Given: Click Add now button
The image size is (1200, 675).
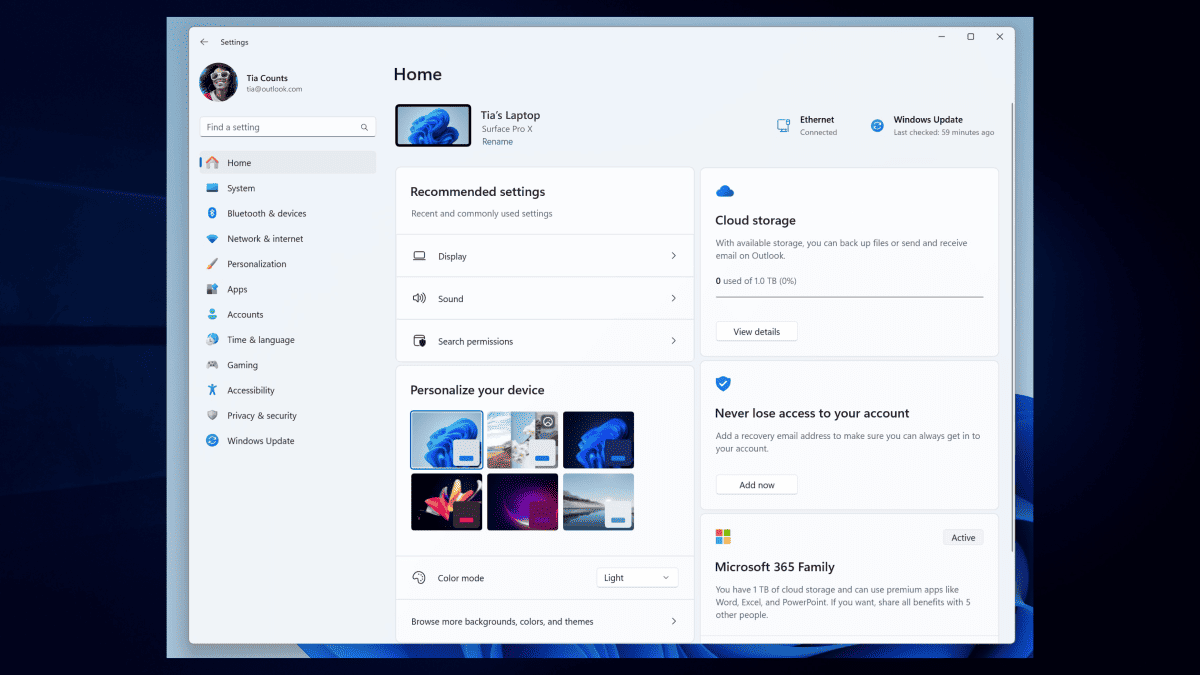Looking at the screenshot, I should (756, 485).
